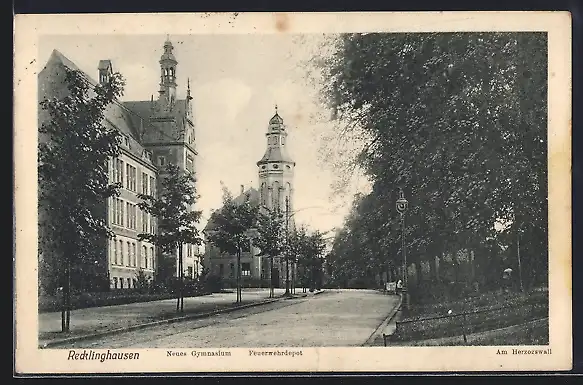
Task: Click the brown stain on top border
Action: [x=281, y=21]
